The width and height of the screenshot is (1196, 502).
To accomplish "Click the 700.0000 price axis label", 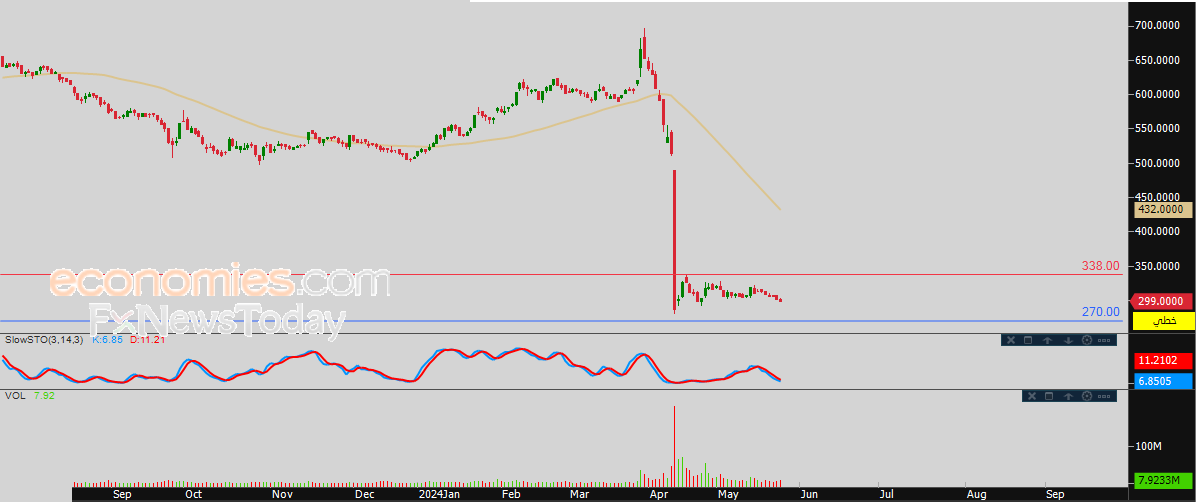I will click(x=1157, y=26).
